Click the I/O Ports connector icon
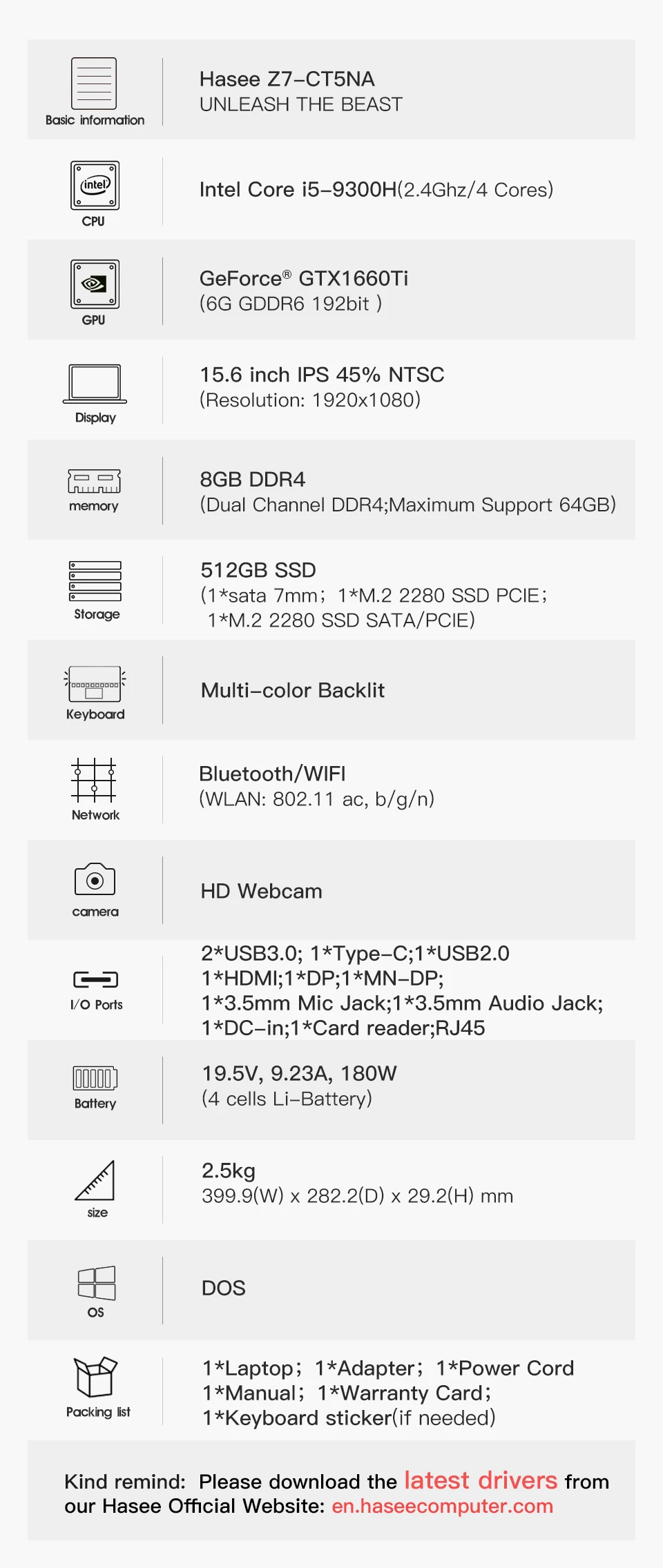Image resolution: width=663 pixels, height=1568 pixels. 95,979
